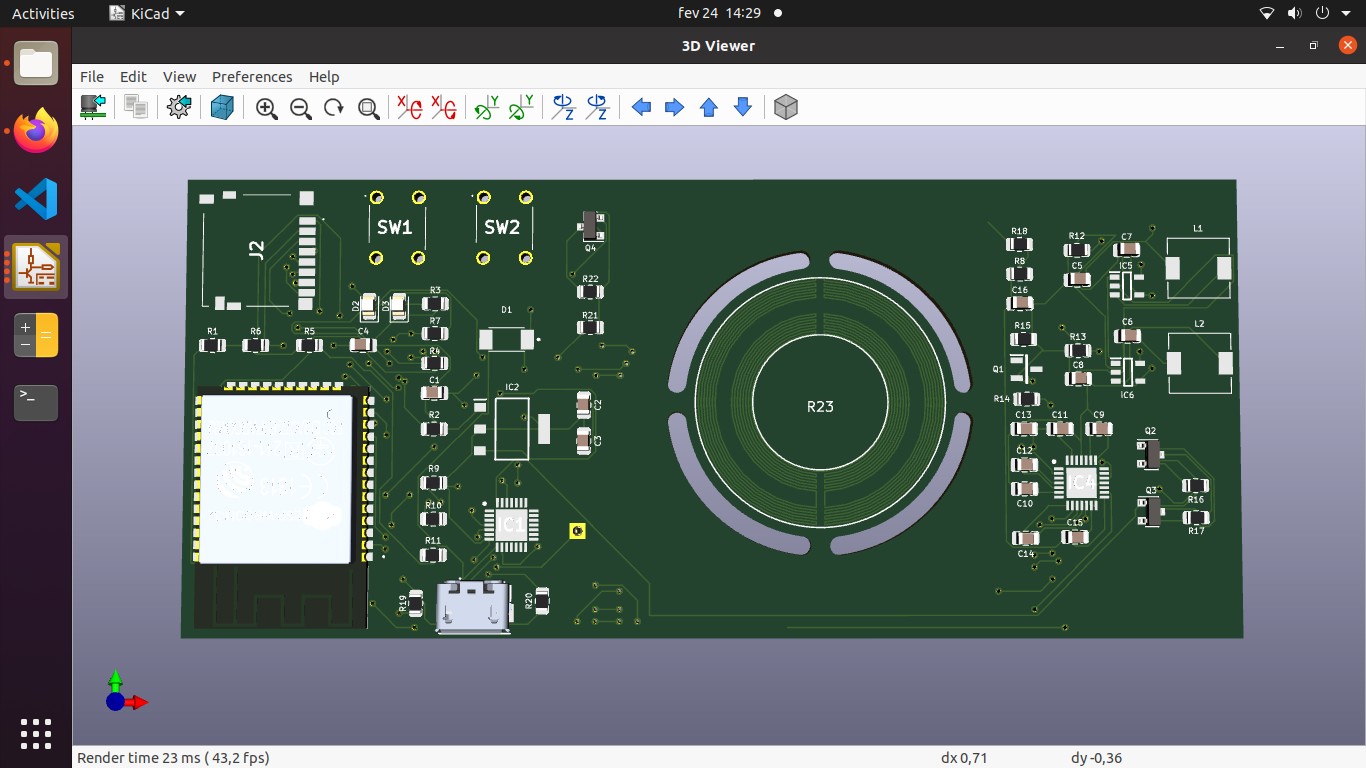The height and width of the screenshot is (768, 1366).
Task: Click the 3D Viewer title bar
Action: [718, 45]
